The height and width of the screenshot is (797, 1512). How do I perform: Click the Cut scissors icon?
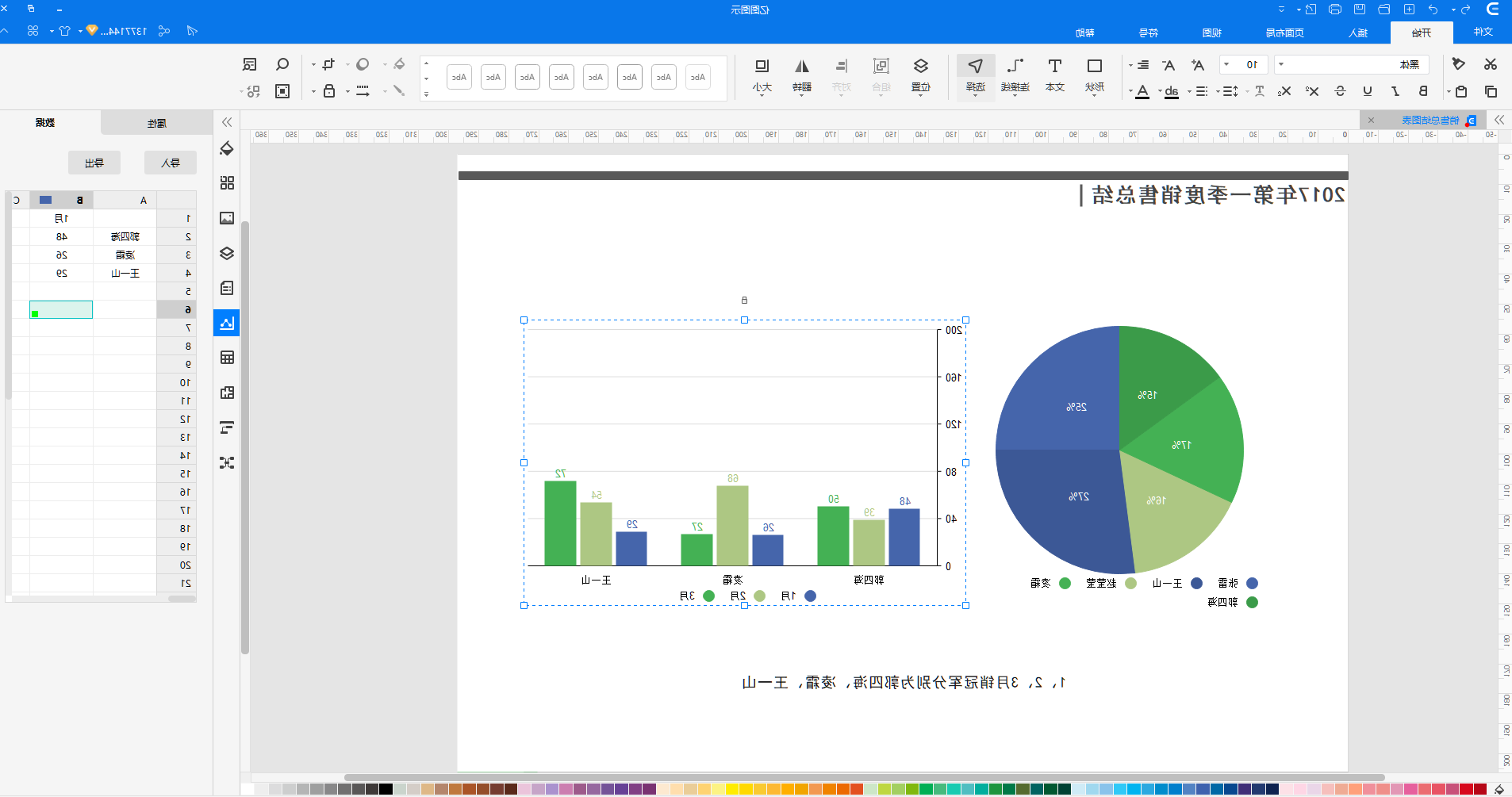pyautogui.click(x=1491, y=64)
